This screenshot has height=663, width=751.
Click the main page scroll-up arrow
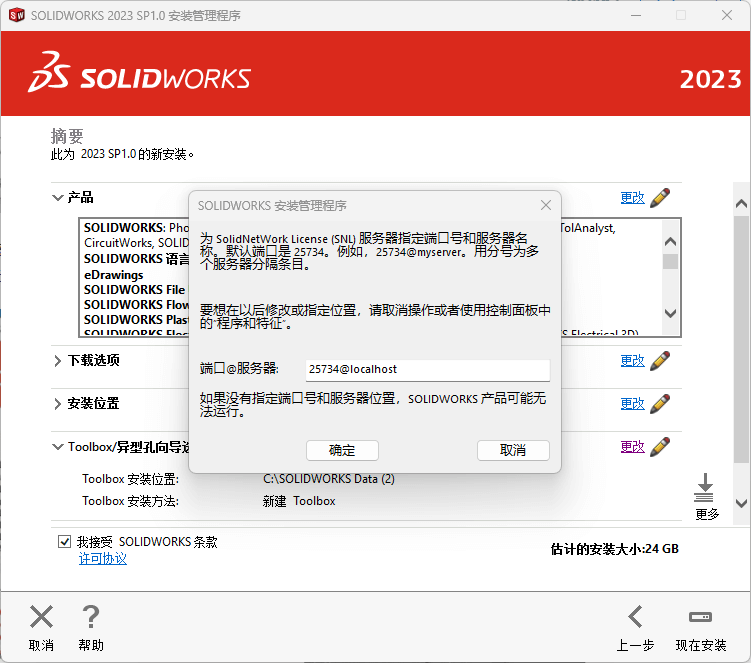741,204
